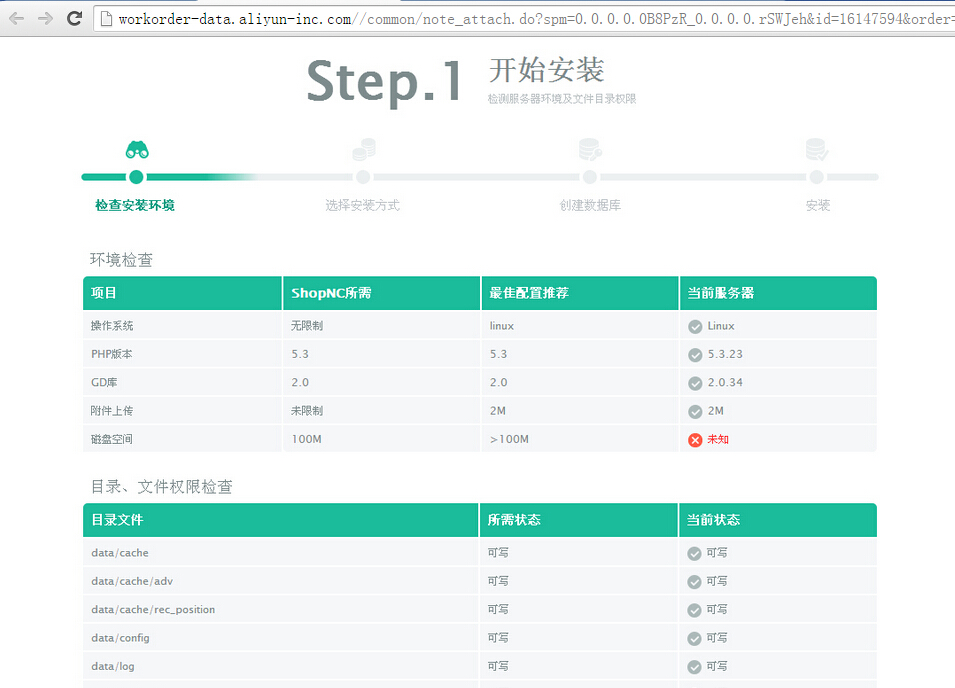955x688 pixels.
Task: Click the browser back arrow
Action: click(17, 18)
